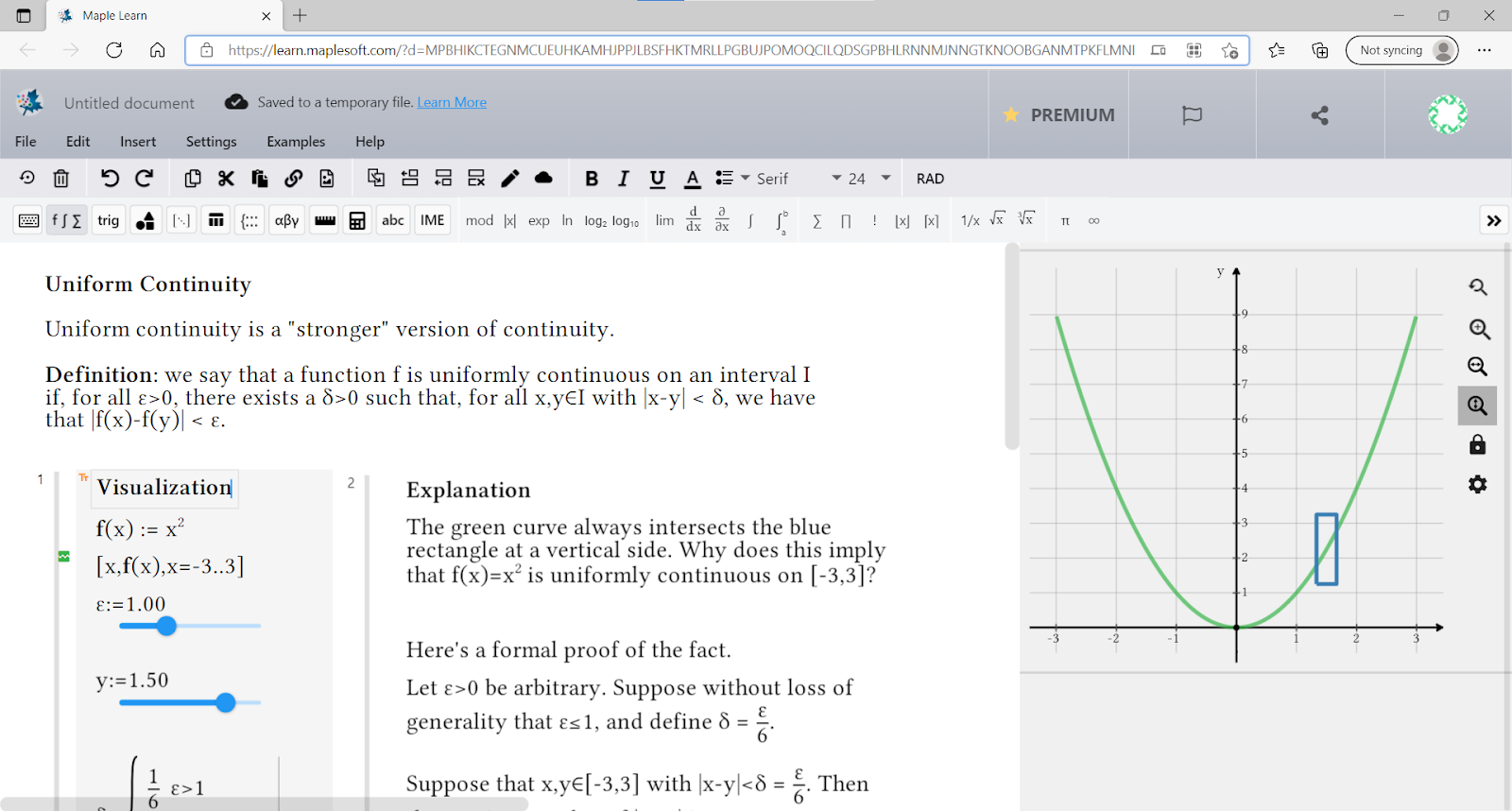Image resolution: width=1512 pixels, height=811 pixels.
Task: Insert the derivative d/dx operator
Action: tap(694, 220)
